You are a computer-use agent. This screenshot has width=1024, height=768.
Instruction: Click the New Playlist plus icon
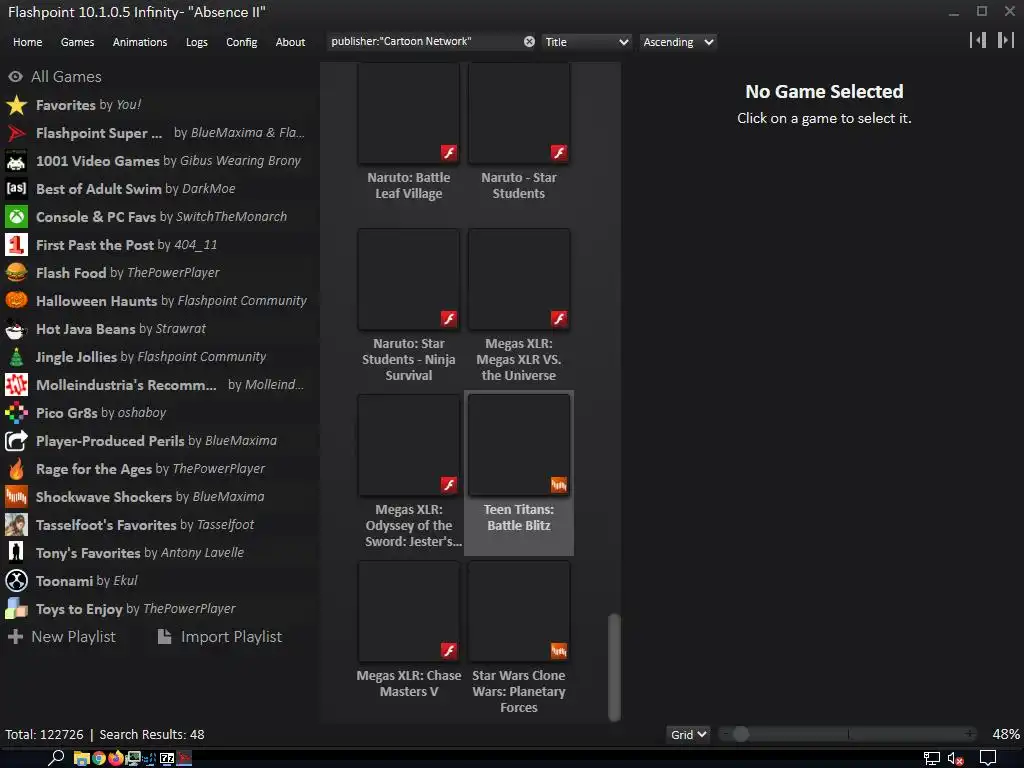(x=16, y=637)
